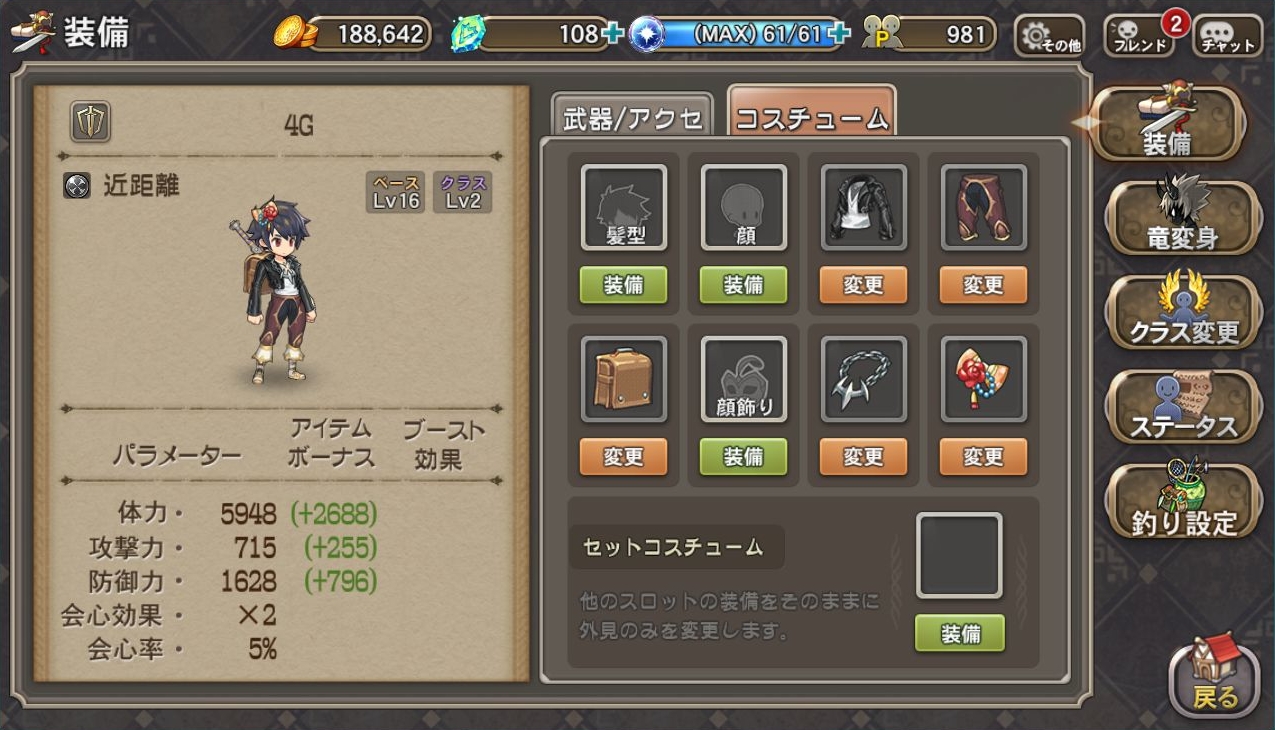Tap the plus next to gem count
Image resolution: width=1275 pixels, height=730 pixels.
[615, 34]
